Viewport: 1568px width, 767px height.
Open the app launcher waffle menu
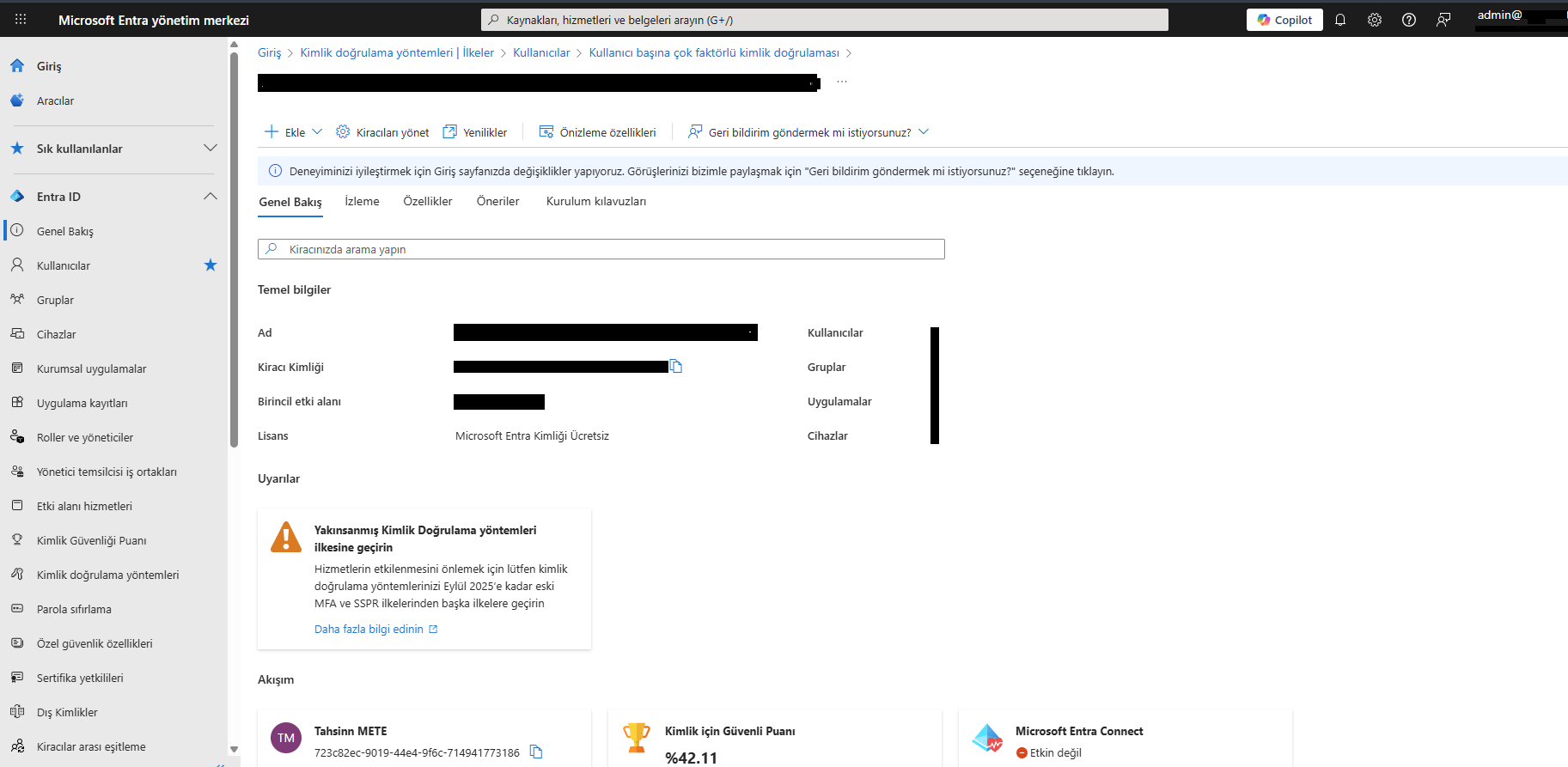click(21, 19)
